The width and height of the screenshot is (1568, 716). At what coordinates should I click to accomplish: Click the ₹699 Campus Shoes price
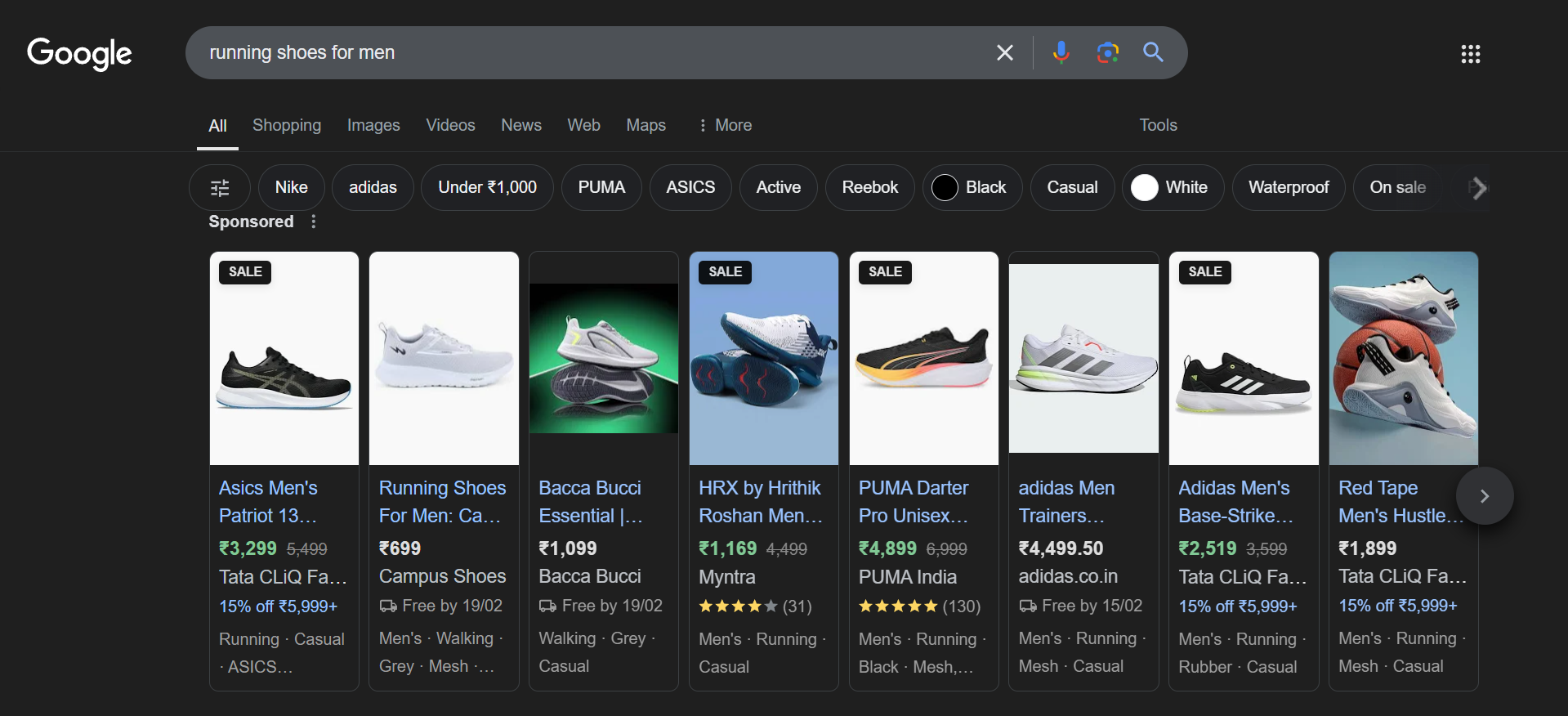(400, 548)
